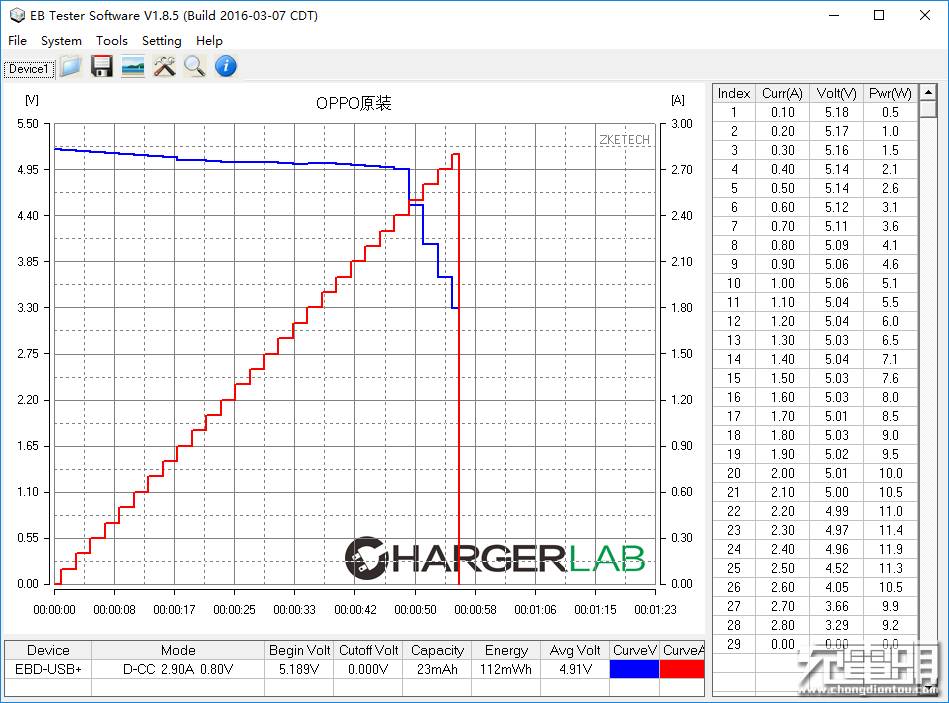Click the data table scrollbar thumb
The image size is (949, 703).
tap(928, 110)
